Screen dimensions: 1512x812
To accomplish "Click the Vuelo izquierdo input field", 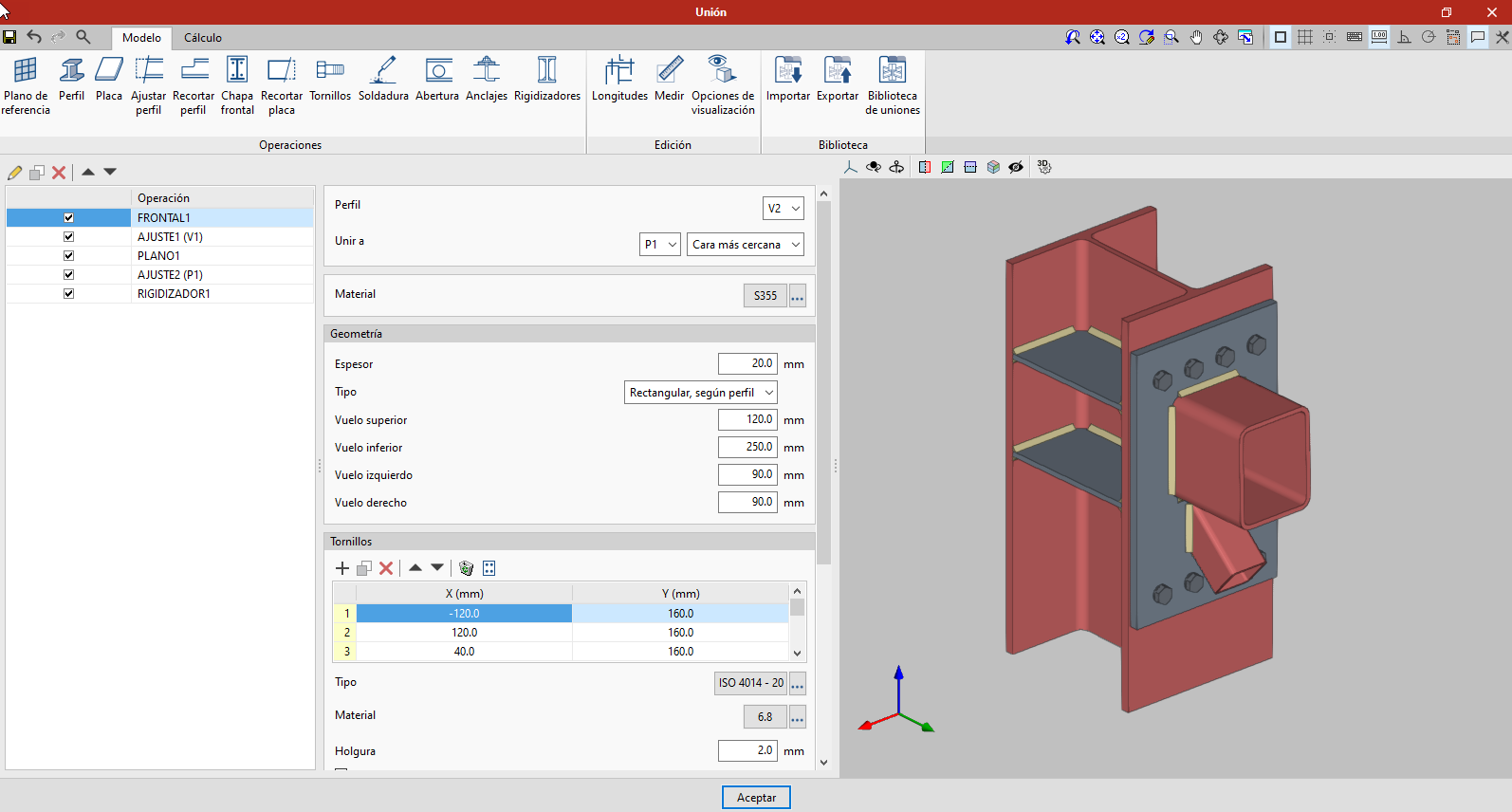I will click(747, 474).
